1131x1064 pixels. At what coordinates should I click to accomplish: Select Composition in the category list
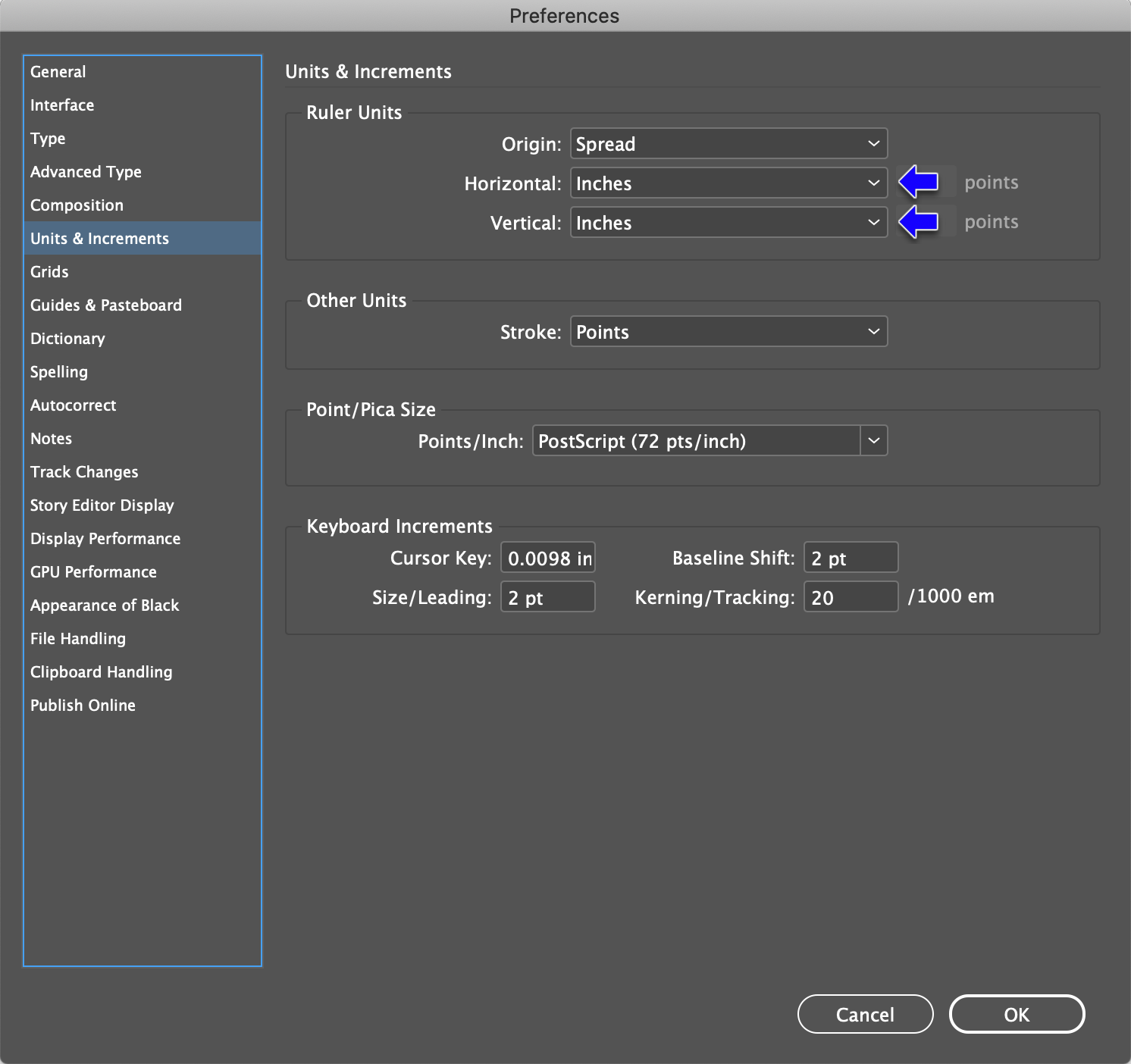click(x=143, y=205)
